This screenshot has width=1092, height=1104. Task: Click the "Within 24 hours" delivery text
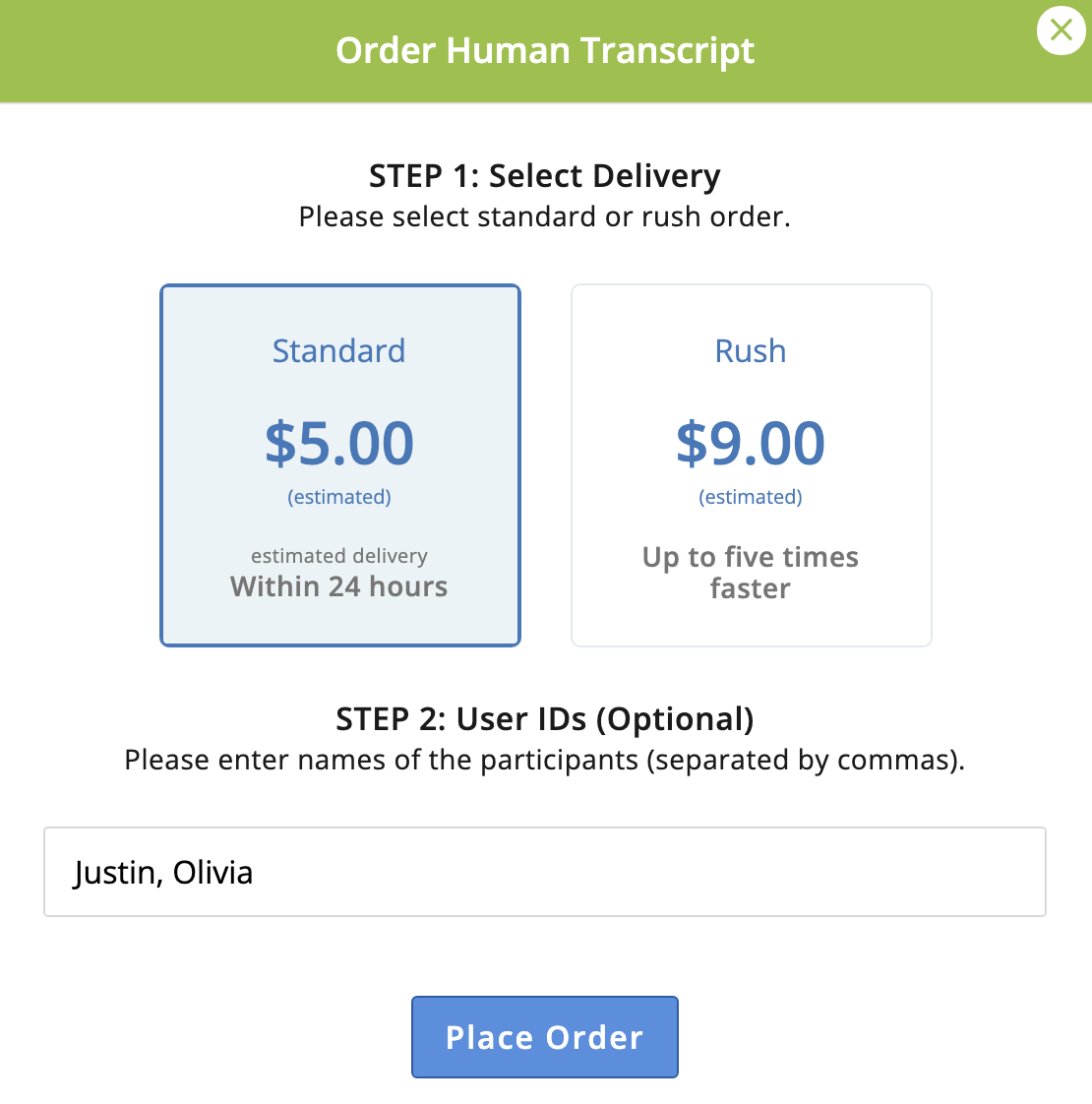(x=339, y=586)
